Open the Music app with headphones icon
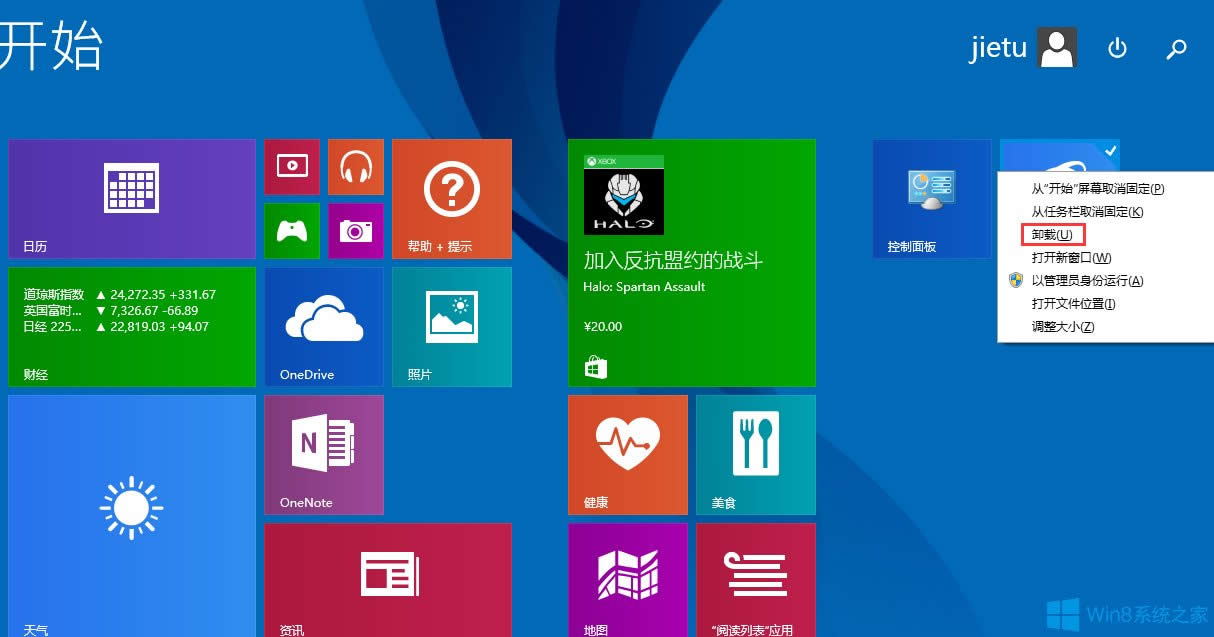 357,166
